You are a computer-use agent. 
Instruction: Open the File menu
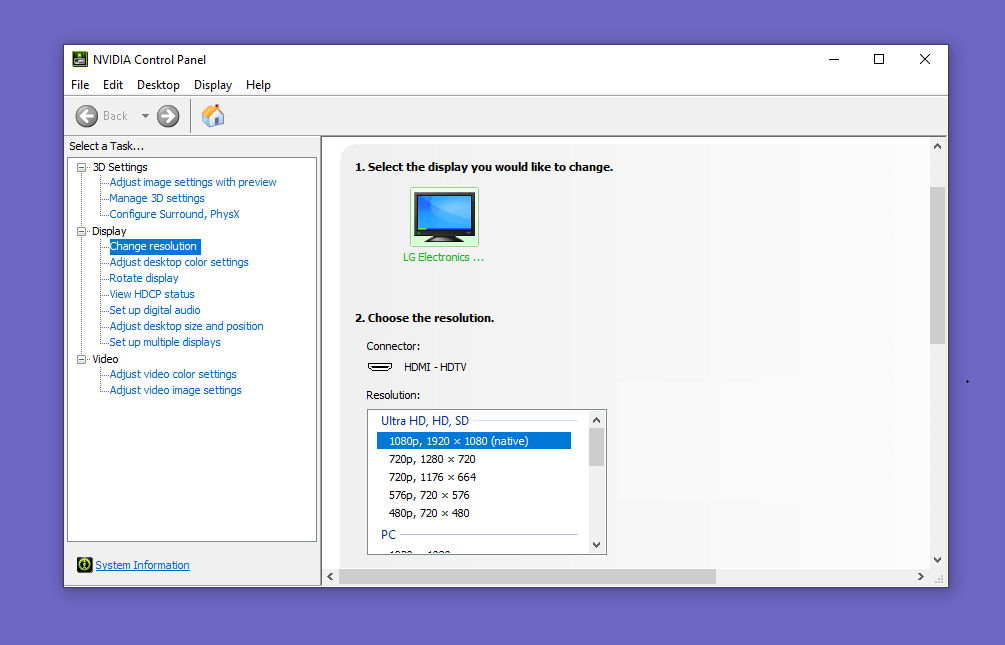coord(80,85)
